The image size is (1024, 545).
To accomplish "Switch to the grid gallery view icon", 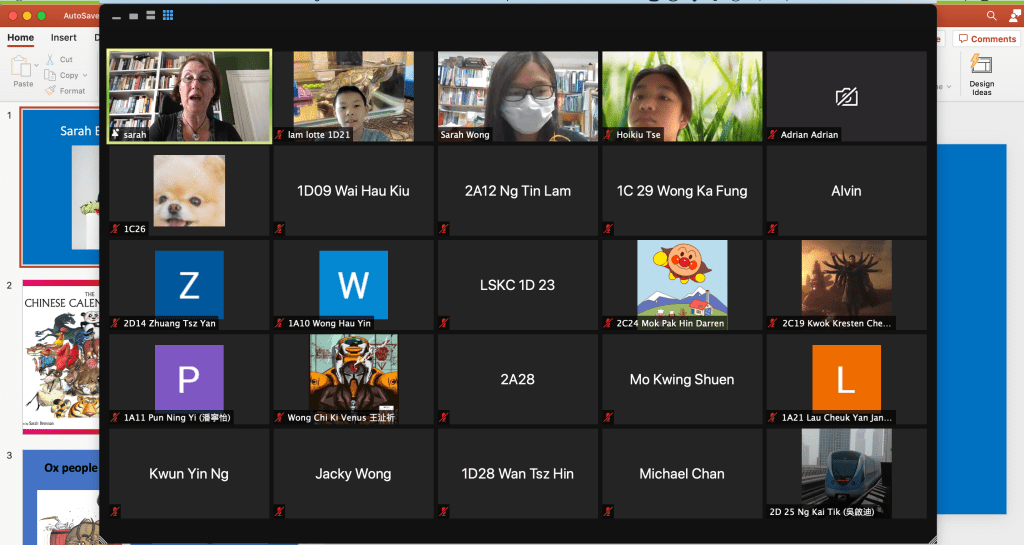I will click(x=167, y=16).
